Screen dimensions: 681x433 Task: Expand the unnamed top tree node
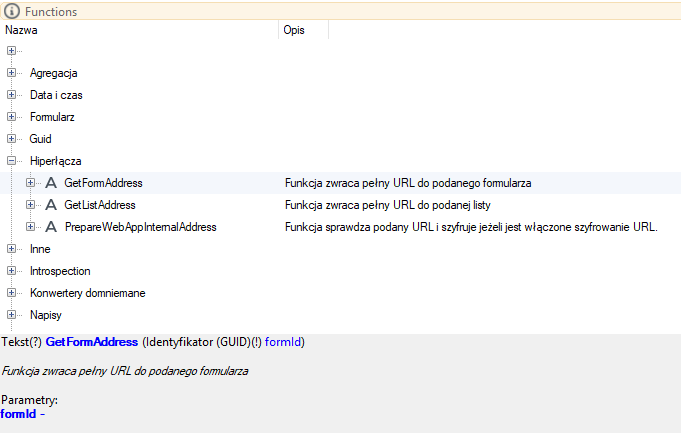pyautogui.click(x=11, y=51)
